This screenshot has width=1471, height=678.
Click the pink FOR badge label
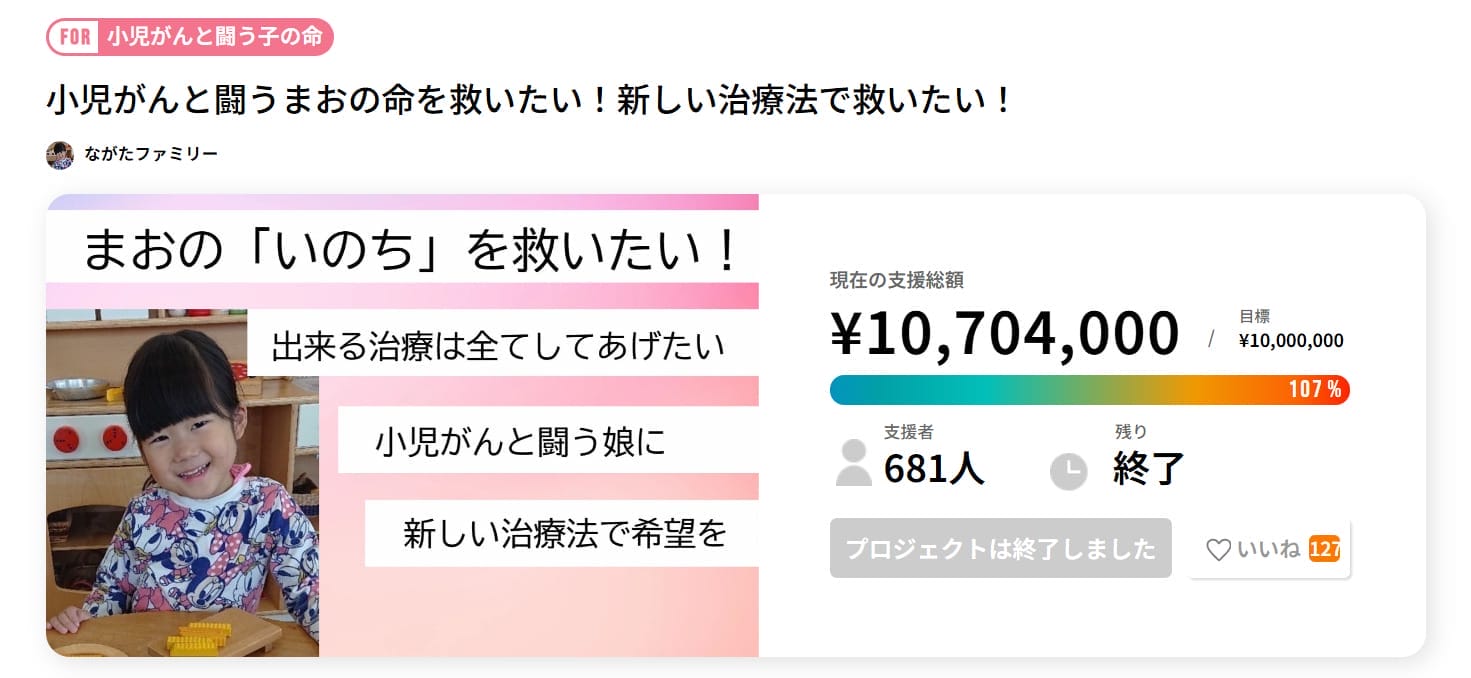pyautogui.click(x=75, y=38)
